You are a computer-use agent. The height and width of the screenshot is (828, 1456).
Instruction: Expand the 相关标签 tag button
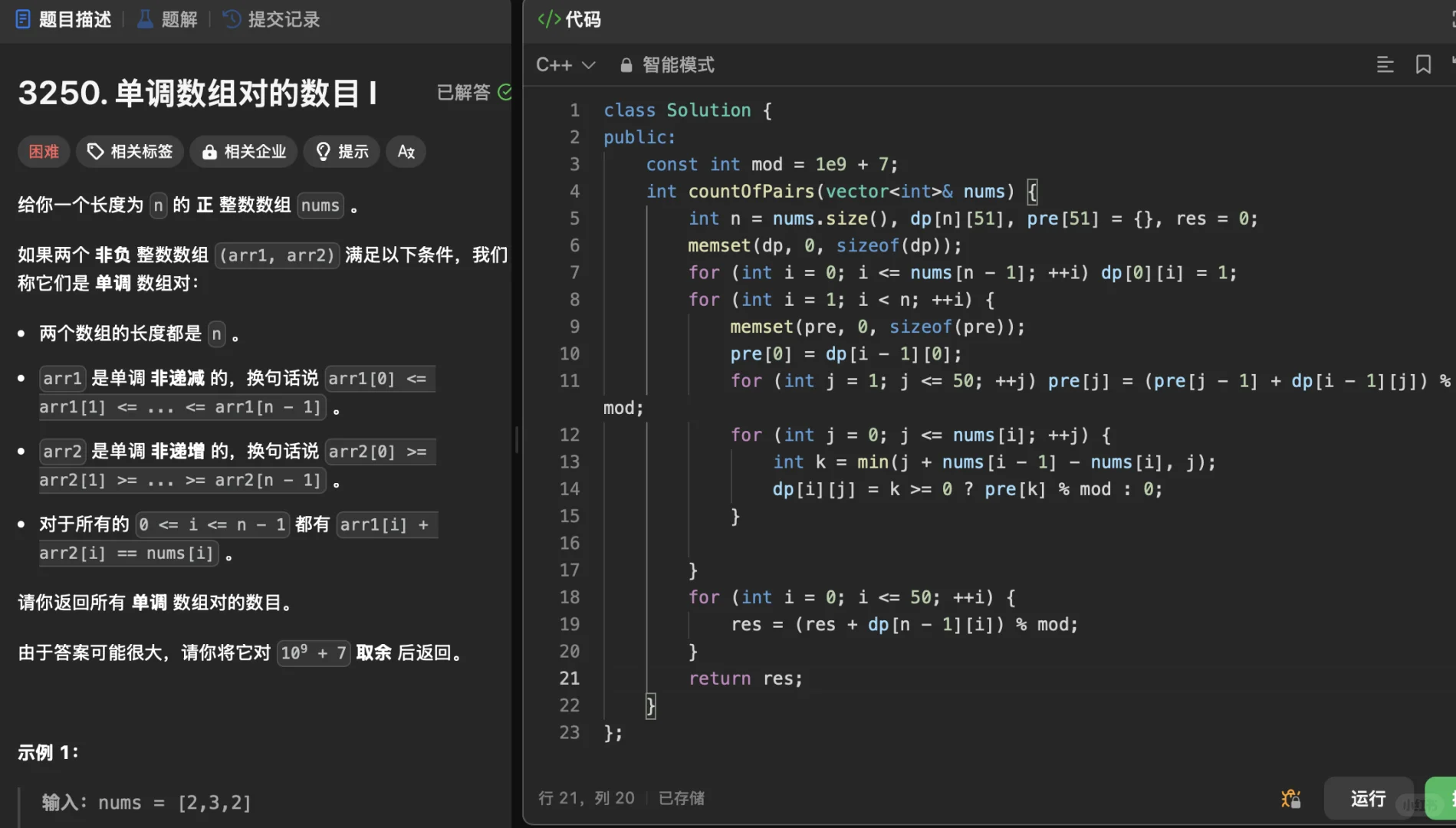point(130,152)
